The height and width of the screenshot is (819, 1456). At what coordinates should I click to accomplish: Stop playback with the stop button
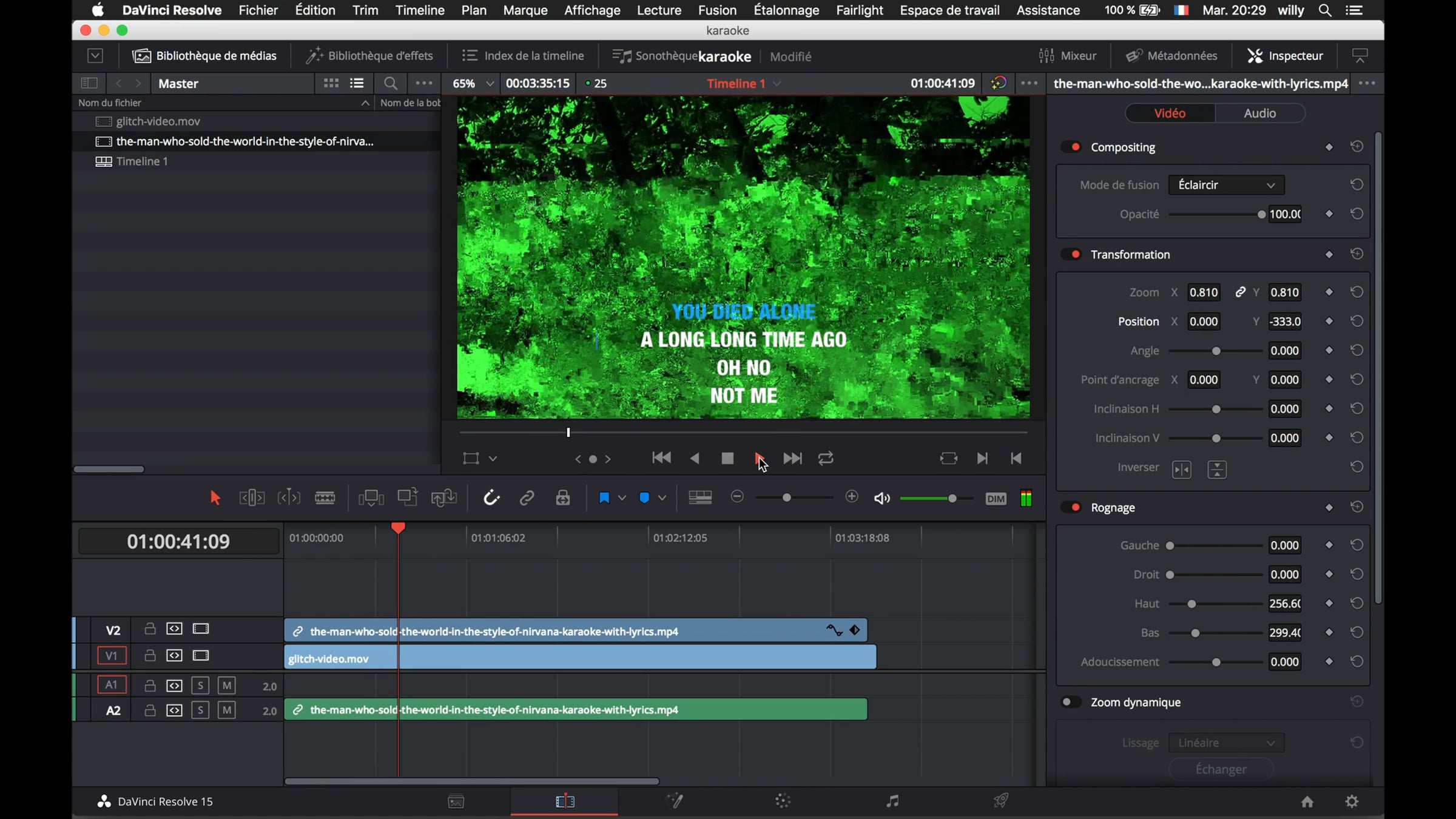727,459
